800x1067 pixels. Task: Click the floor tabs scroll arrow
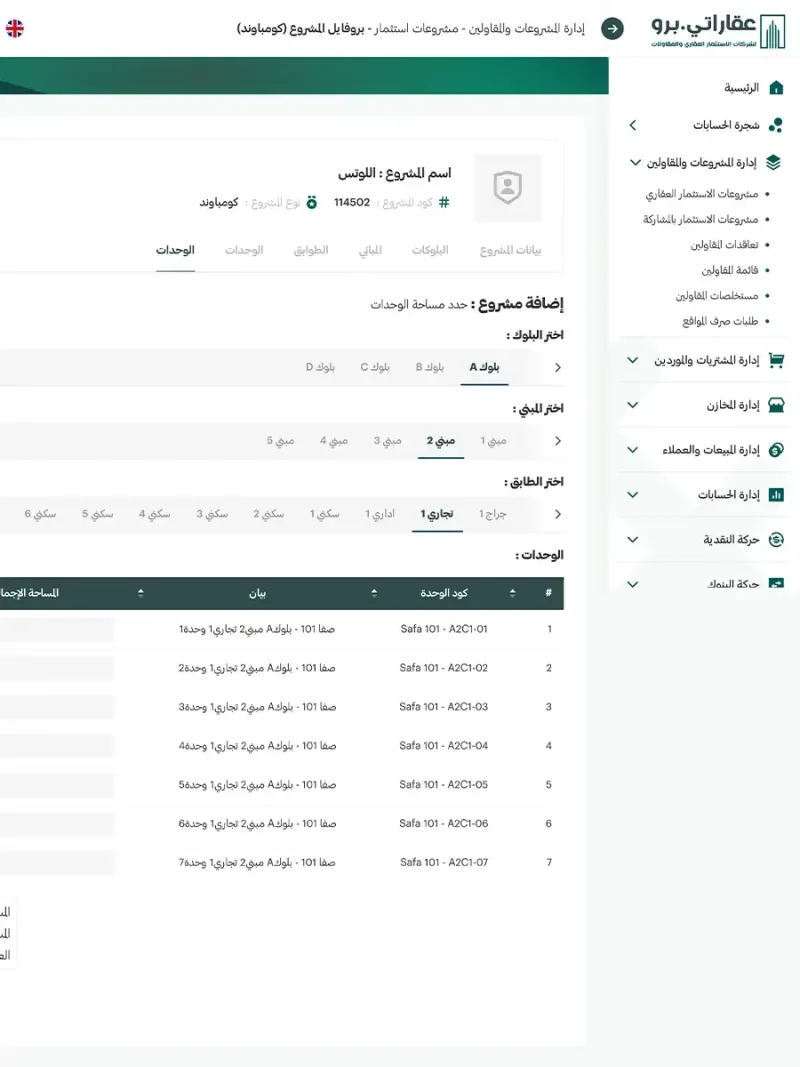(x=558, y=514)
